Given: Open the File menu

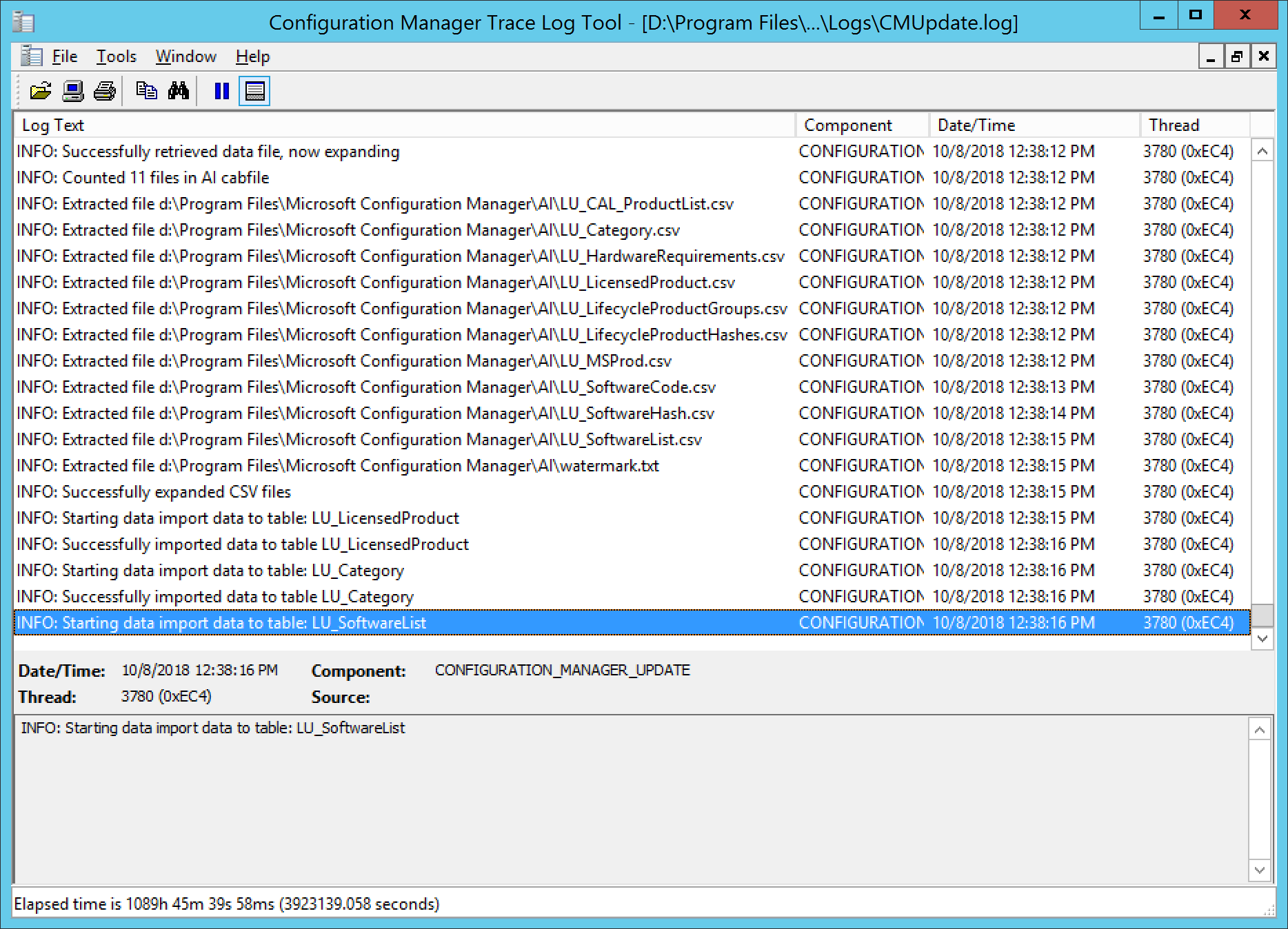Looking at the screenshot, I should [x=65, y=57].
